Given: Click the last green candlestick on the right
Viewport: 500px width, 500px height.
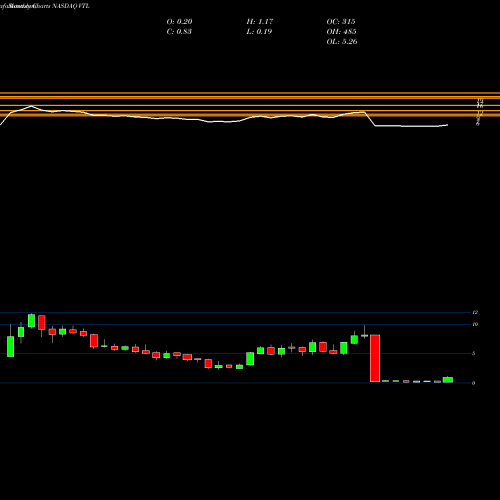Looking at the screenshot, I should pos(448,380).
